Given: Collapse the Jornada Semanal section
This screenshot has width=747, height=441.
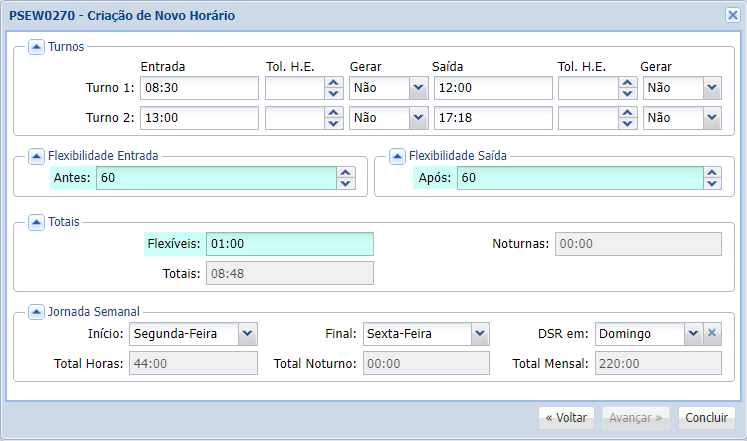Looking at the screenshot, I should 36,311.
